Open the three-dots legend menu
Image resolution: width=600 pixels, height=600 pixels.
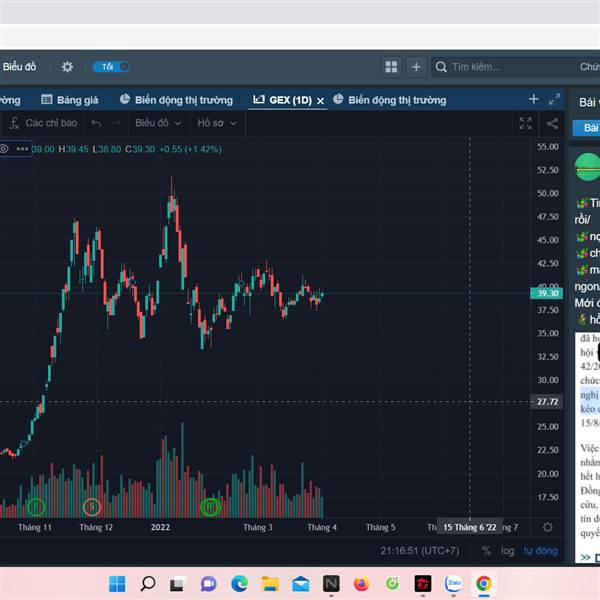(x=22, y=148)
